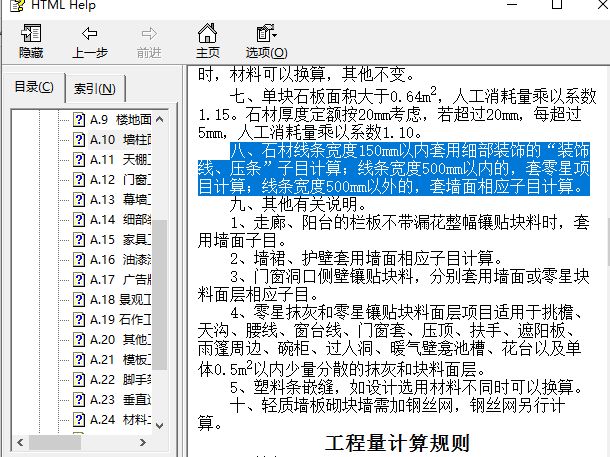This screenshot has height=457, width=610.
Task: Open the Options 选项(O) toolbar menu
Action: [266, 41]
